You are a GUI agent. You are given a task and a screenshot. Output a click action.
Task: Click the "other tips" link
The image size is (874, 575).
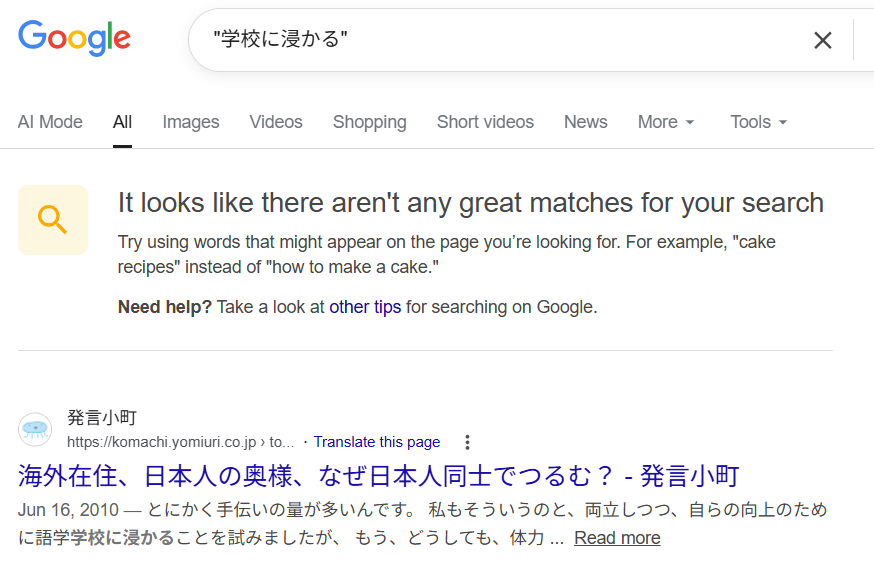[365, 307]
